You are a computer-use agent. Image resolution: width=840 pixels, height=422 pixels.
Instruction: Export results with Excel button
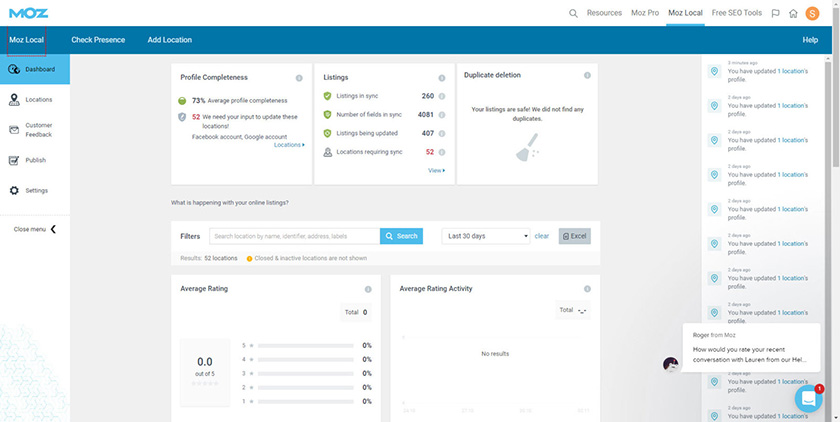coord(574,236)
